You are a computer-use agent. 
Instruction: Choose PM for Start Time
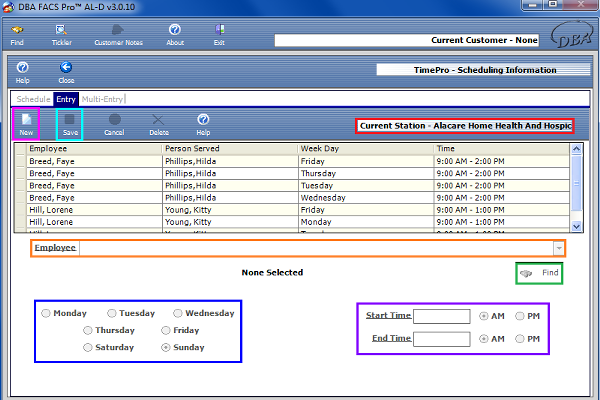pos(520,316)
